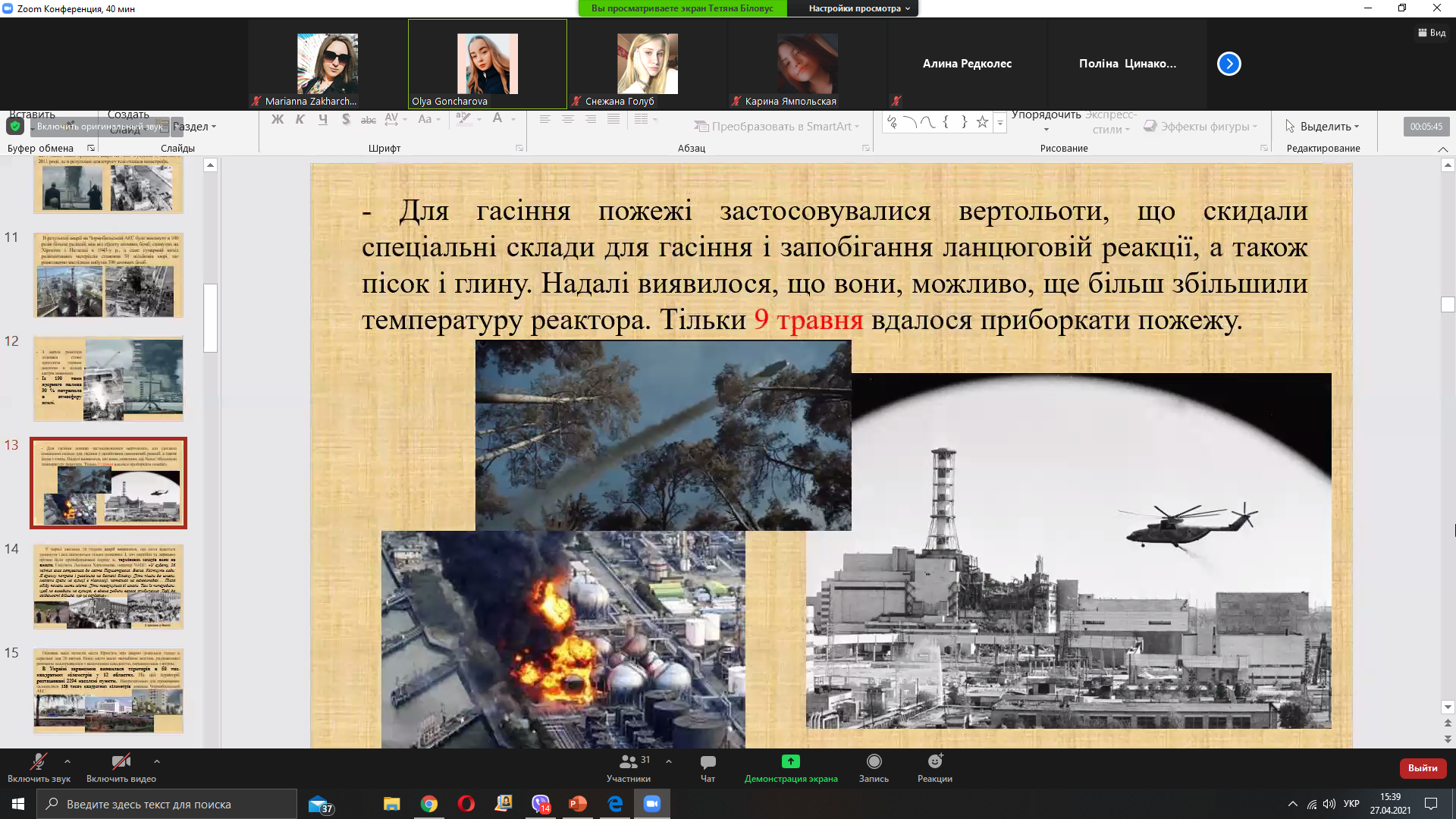Screen dimensions: 1456x819
Task: Open the change case Aa dropdown
Action: coord(428,119)
